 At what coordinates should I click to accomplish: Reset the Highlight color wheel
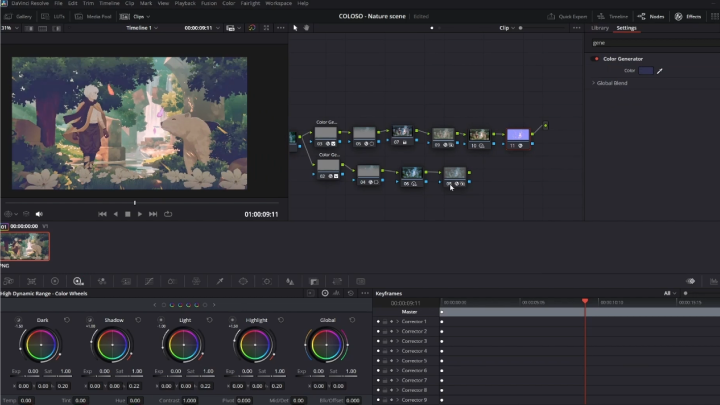tap(281, 320)
